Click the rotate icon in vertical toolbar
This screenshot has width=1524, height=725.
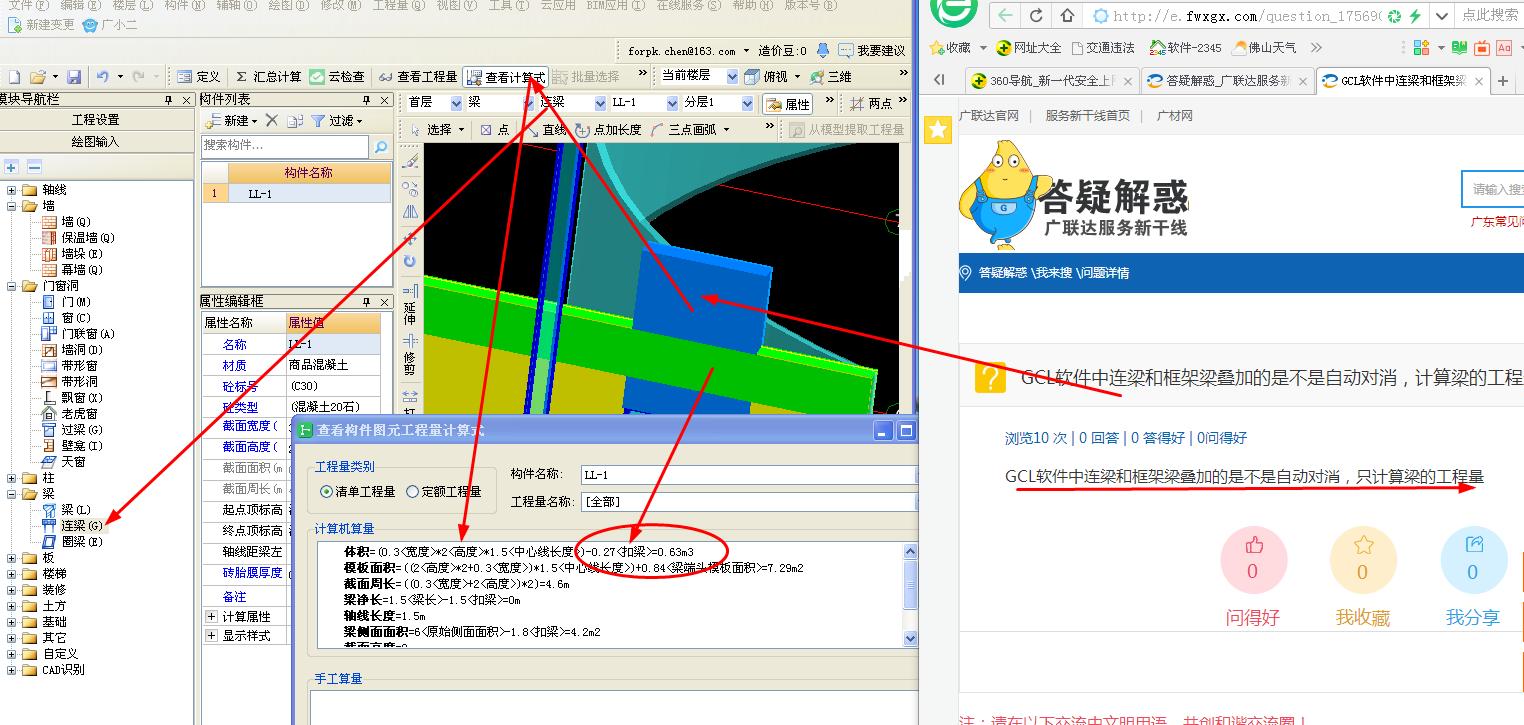click(410, 261)
